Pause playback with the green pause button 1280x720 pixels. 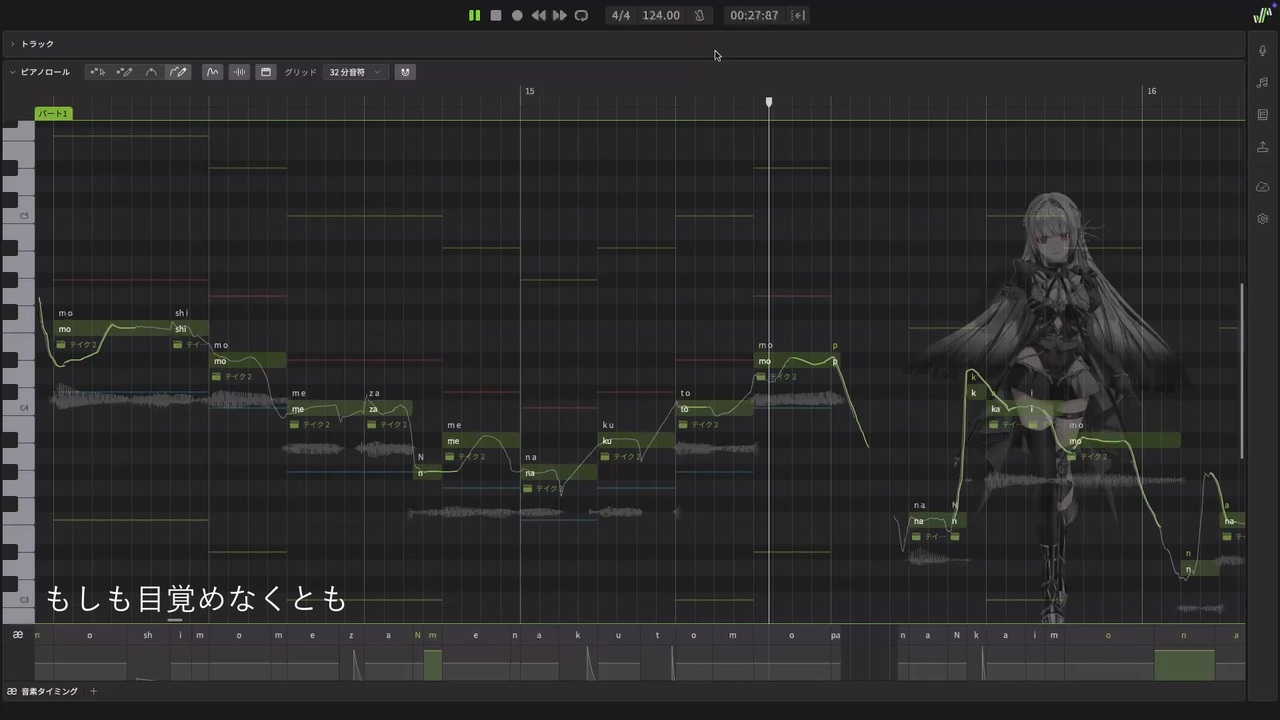tap(474, 15)
